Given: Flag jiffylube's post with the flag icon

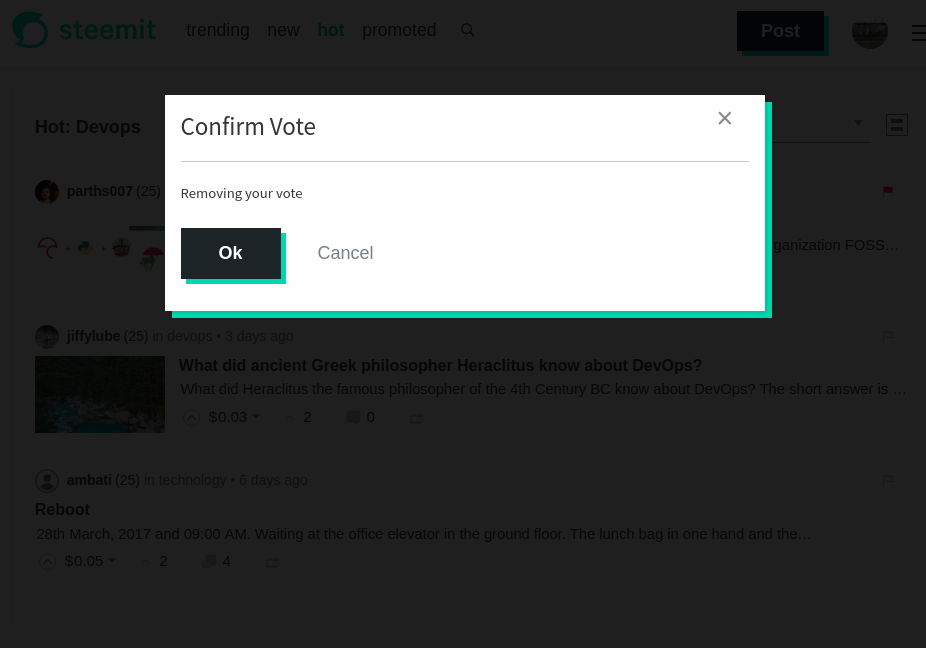Looking at the screenshot, I should 887,336.
